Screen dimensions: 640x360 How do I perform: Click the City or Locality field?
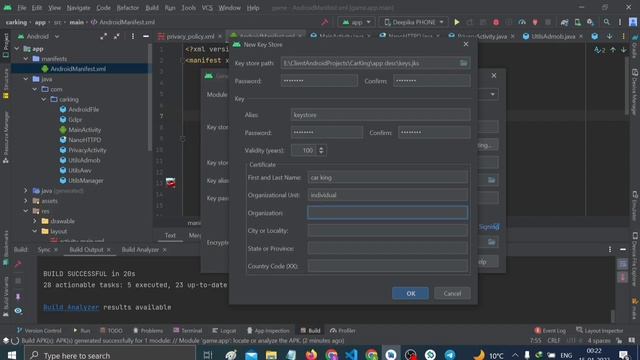(x=387, y=231)
